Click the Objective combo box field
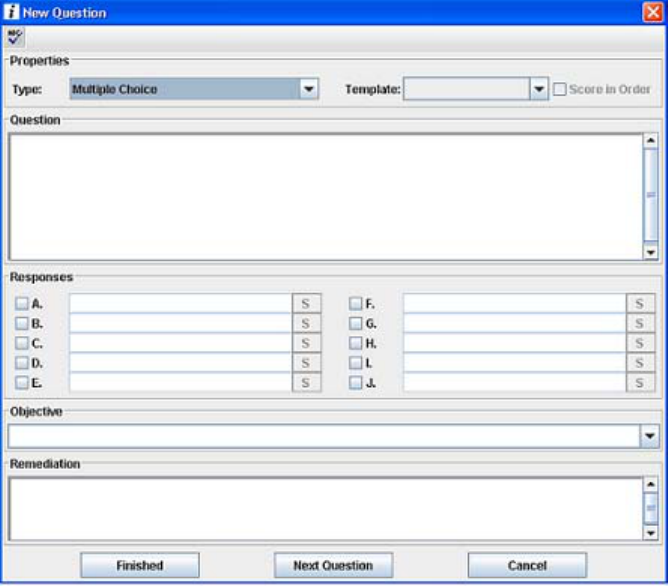This screenshot has height=586, width=668. (324, 436)
